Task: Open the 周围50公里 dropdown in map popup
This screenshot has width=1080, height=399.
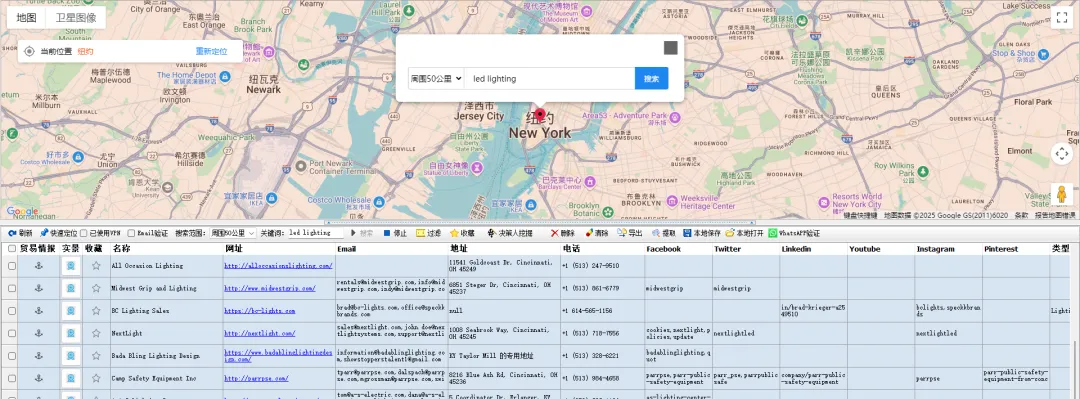Action: click(436, 79)
